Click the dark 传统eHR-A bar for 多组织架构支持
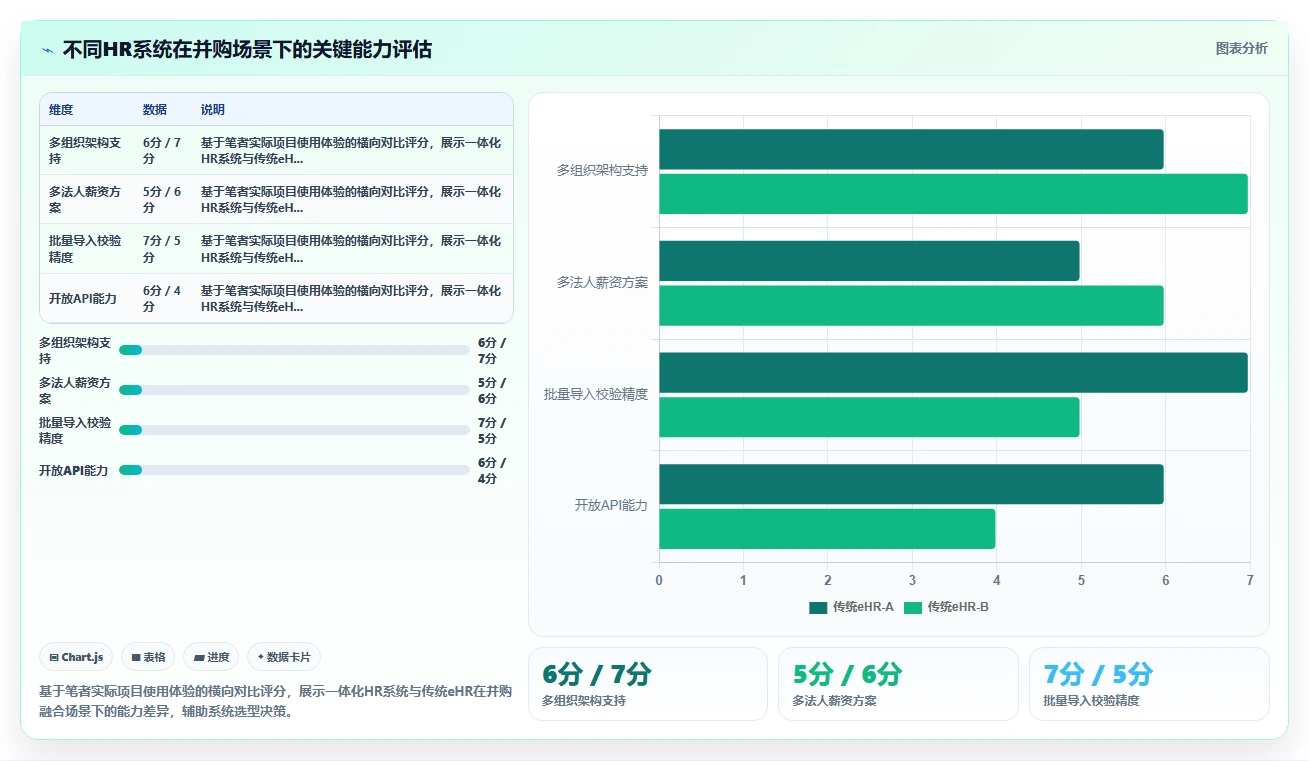This screenshot has width=1309, height=761. click(911, 149)
